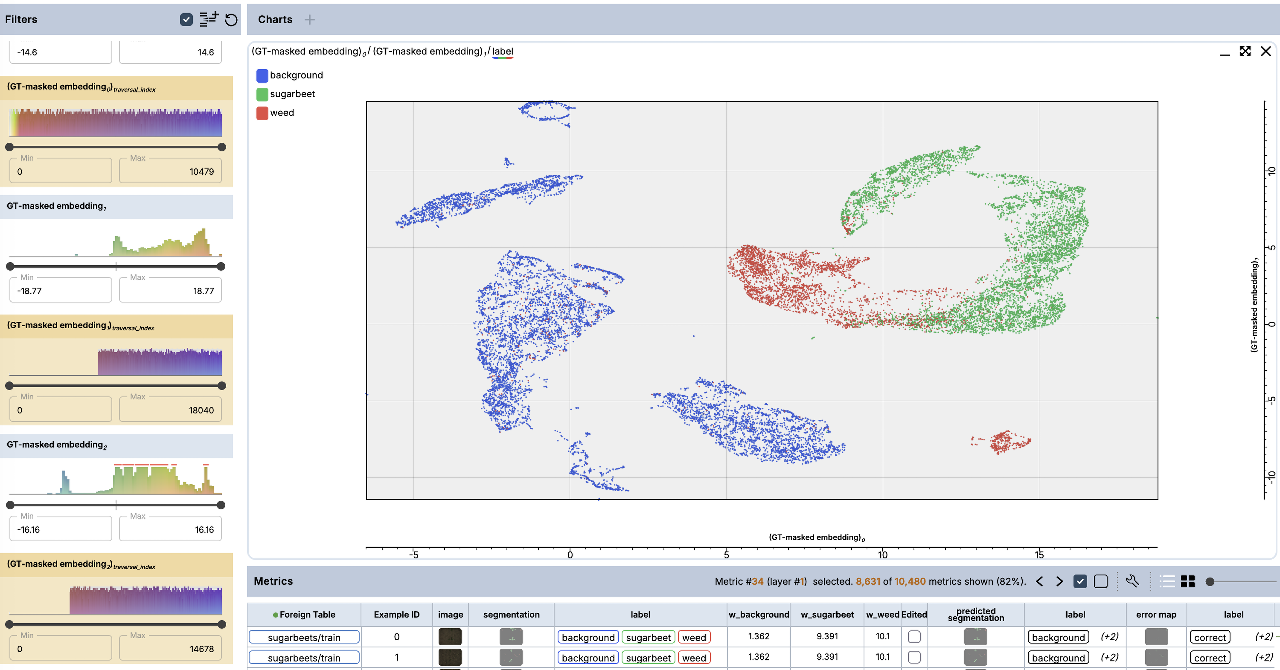Screen dimensions: 1280x670
Task: Open the metrics wrench settings icon
Action: click(x=1133, y=581)
